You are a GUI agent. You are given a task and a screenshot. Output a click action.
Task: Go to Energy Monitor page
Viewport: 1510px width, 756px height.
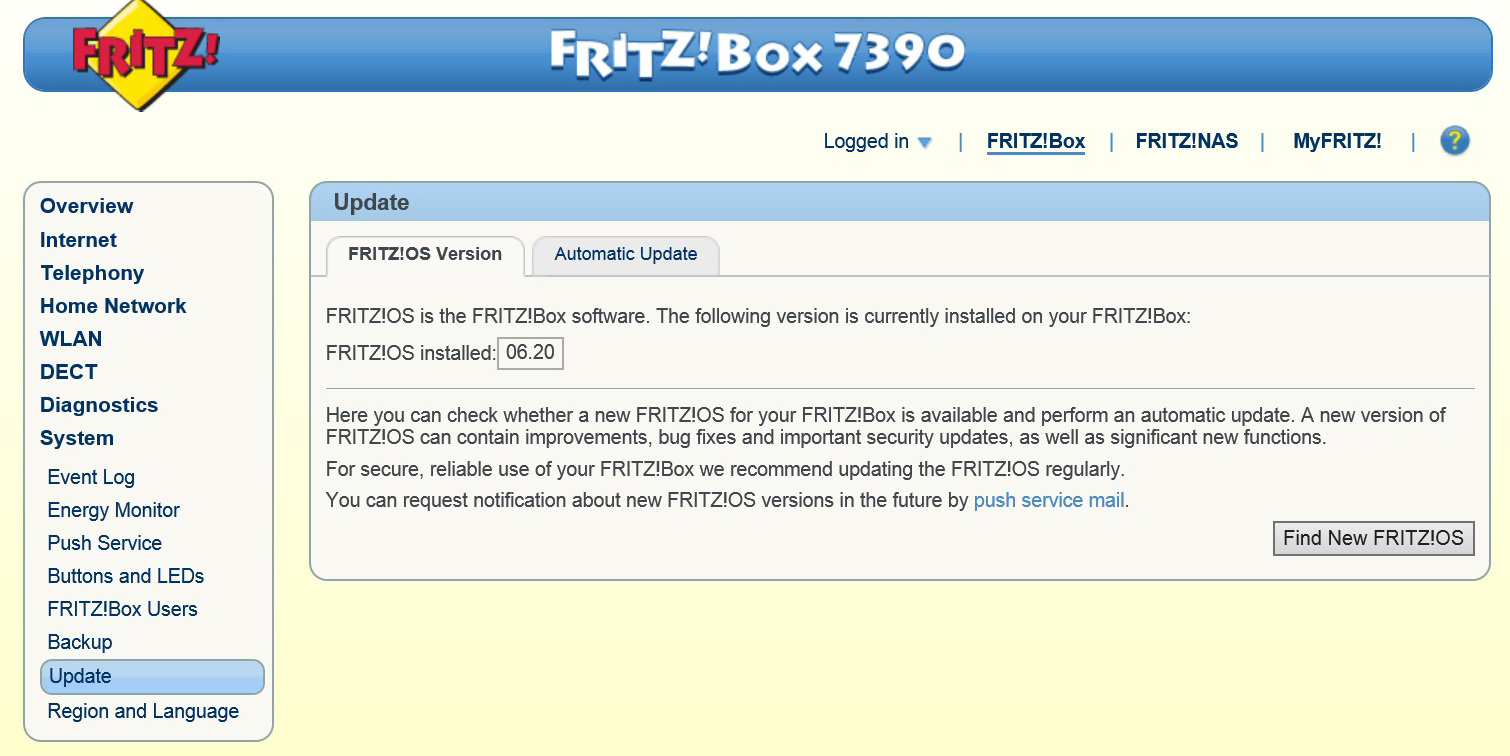pos(113,510)
